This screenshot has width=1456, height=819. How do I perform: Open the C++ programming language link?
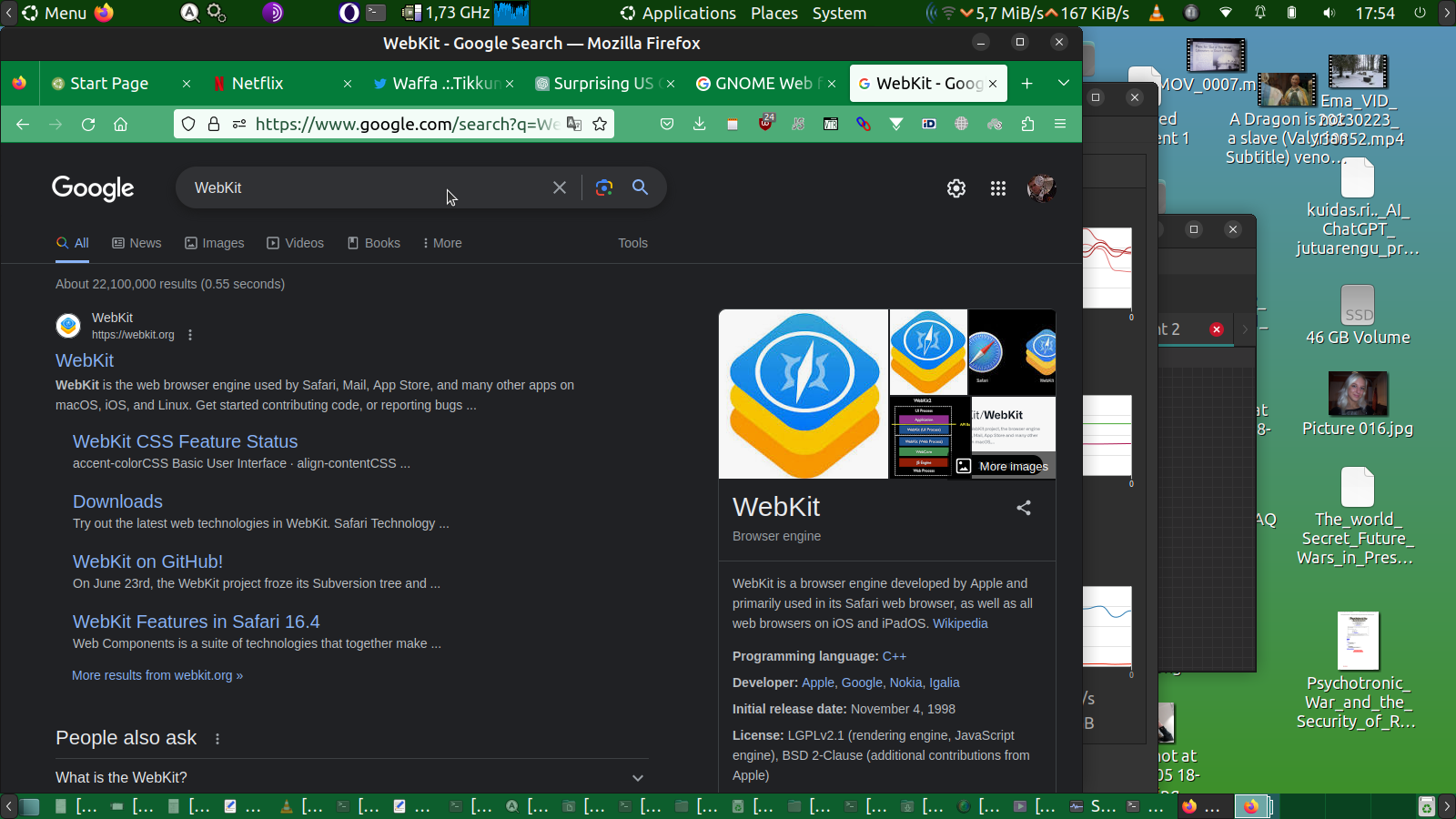pos(895,656)
